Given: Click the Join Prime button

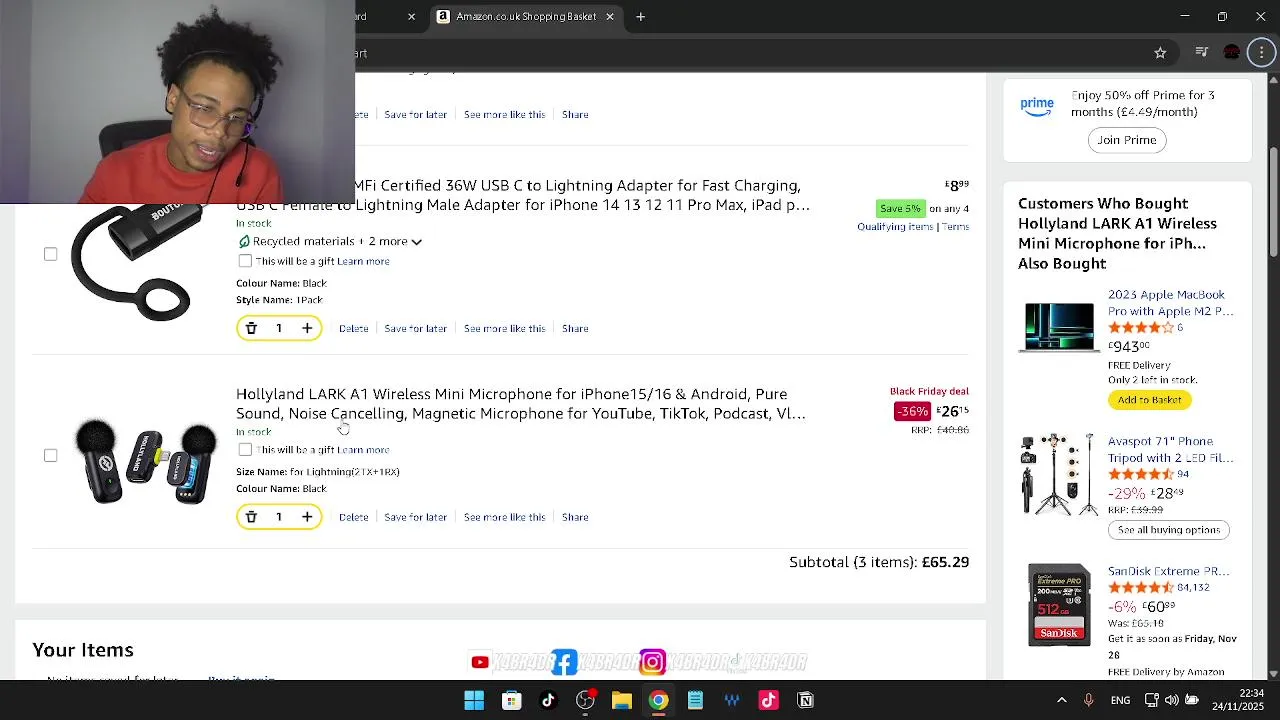Looking at the screenshot, I should (x=1127, y=140).
